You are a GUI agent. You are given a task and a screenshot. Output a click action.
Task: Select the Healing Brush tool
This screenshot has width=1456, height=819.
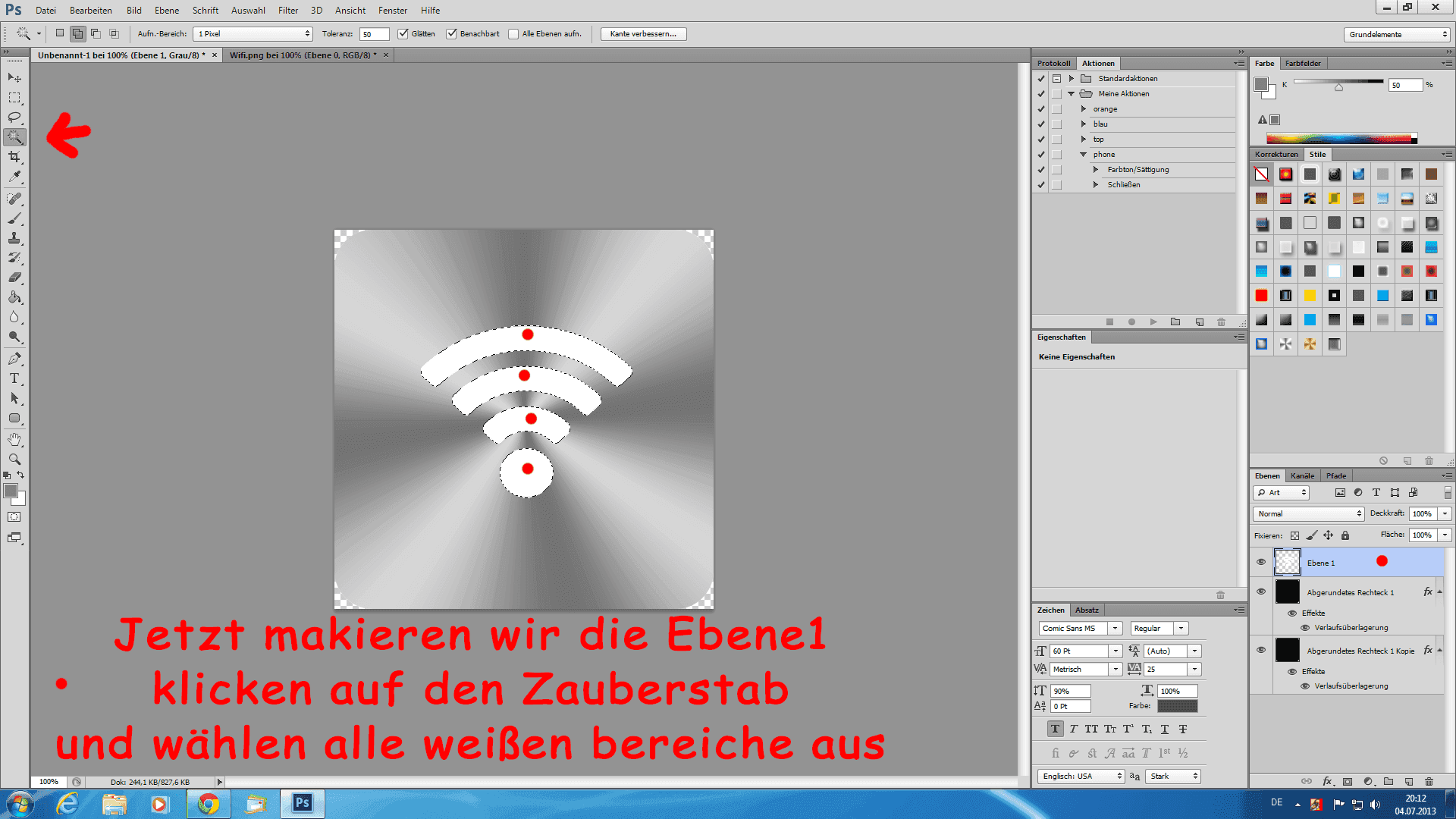pyautogui.click(x=14, y=199)
